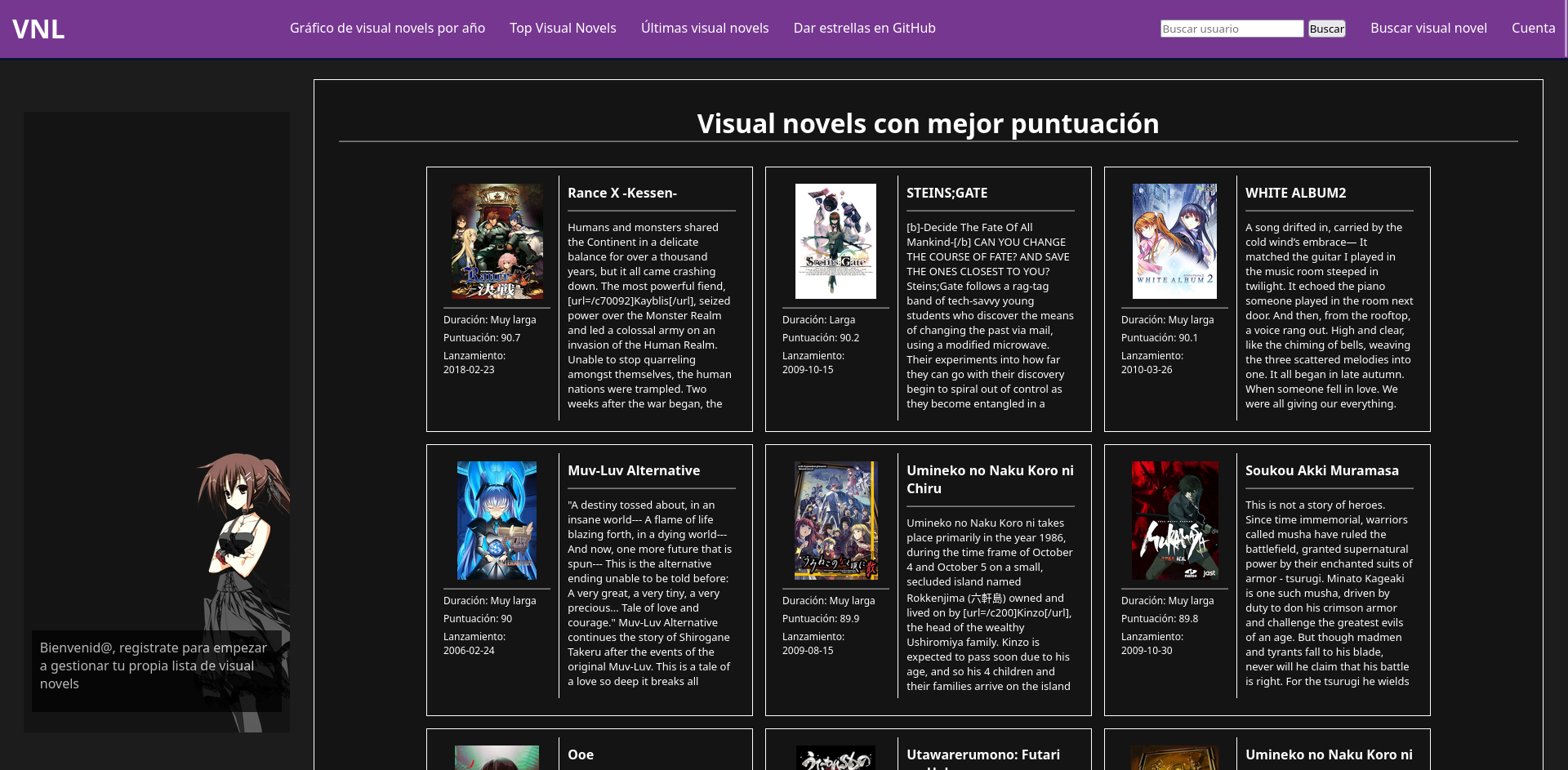Click the Muv-Luv Alternative title

633,471
